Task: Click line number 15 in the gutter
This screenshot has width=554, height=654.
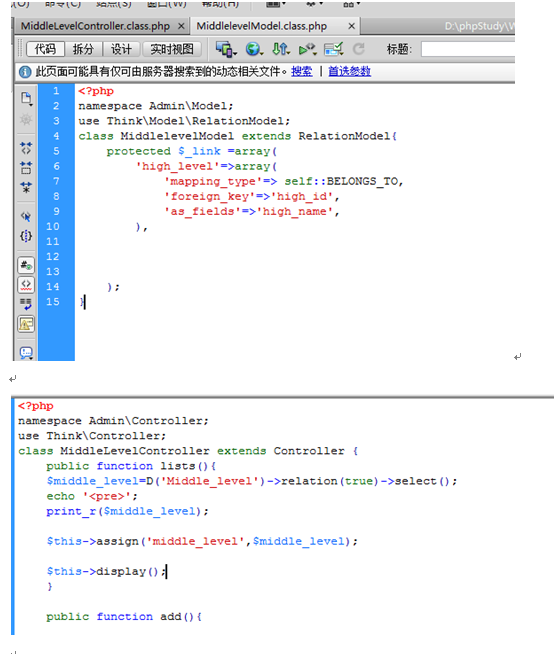Action: [53, 302]
